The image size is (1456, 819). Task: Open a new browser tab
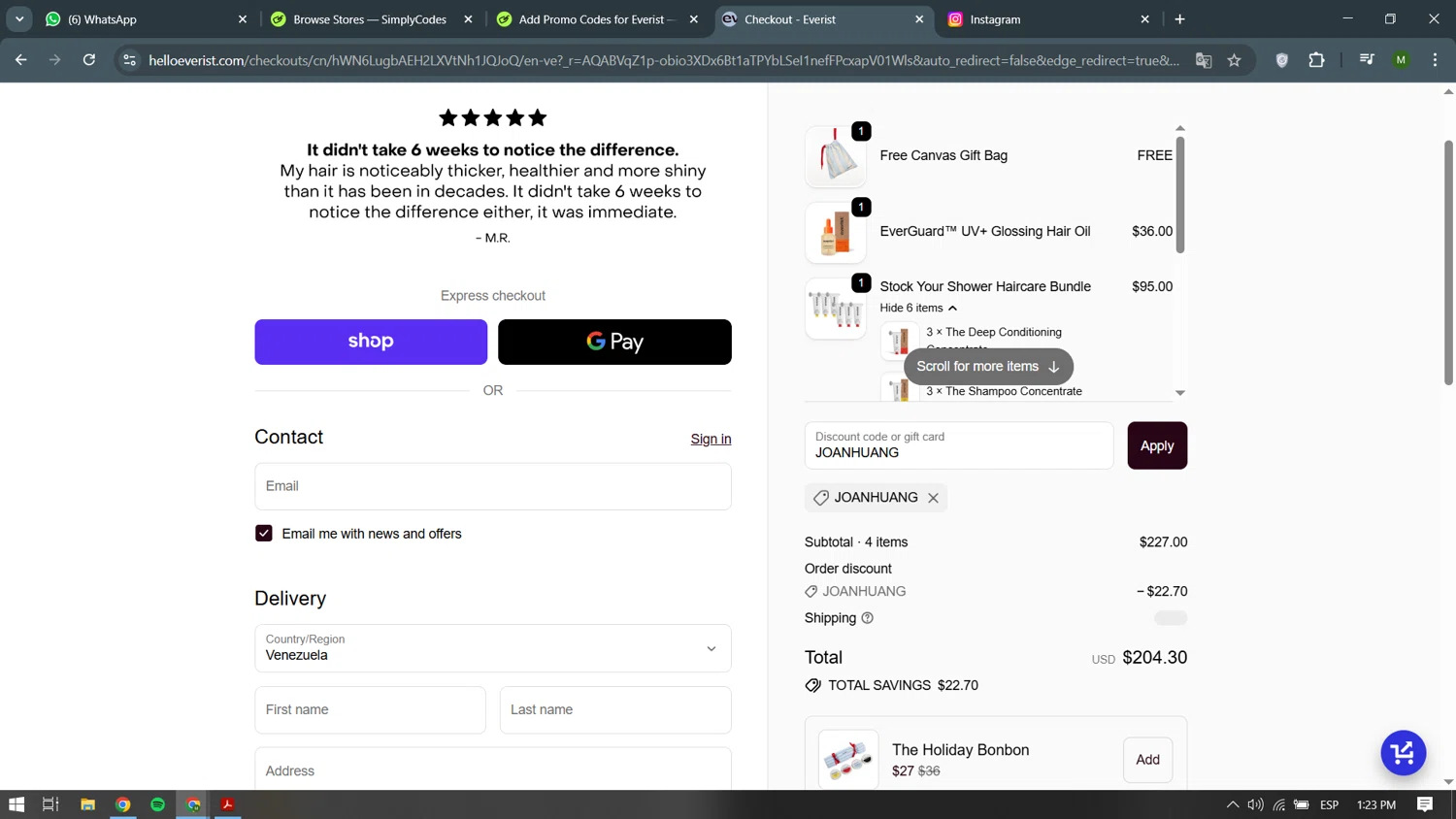1180,19
